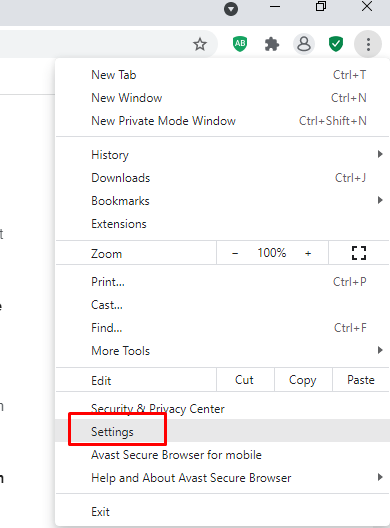Click the Paste button in Edit row
Viewport: 390px width, 528px height.
361,380
